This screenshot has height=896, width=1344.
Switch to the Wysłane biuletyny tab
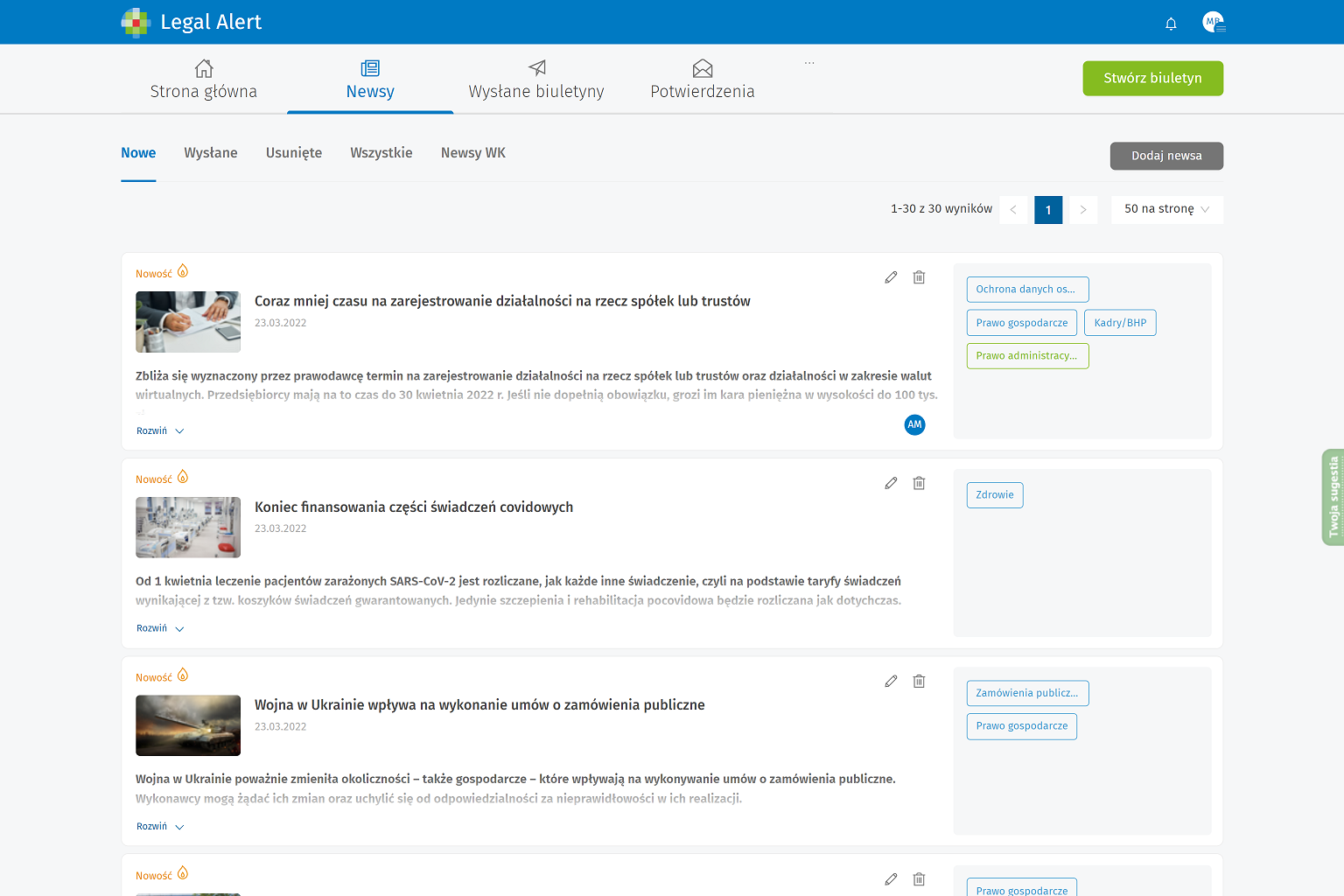coord(536,80)
